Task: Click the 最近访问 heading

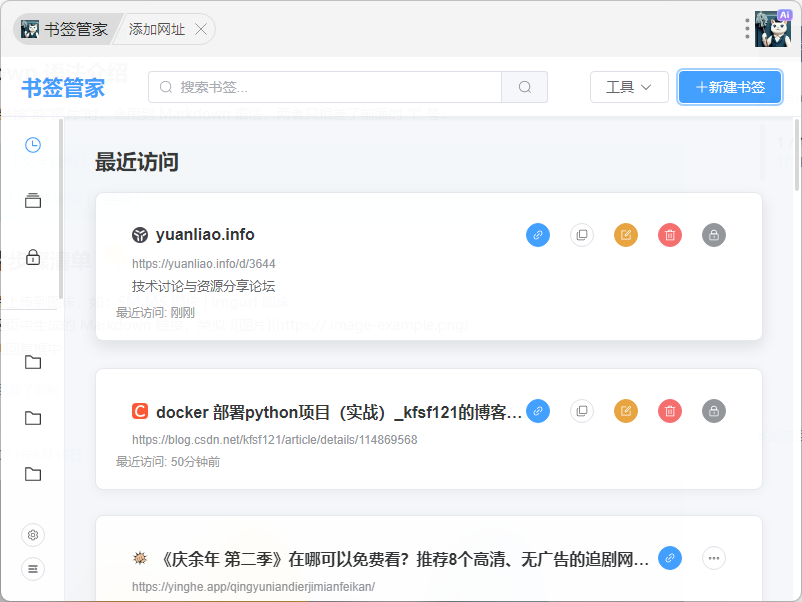Action: tap(137, 162)
